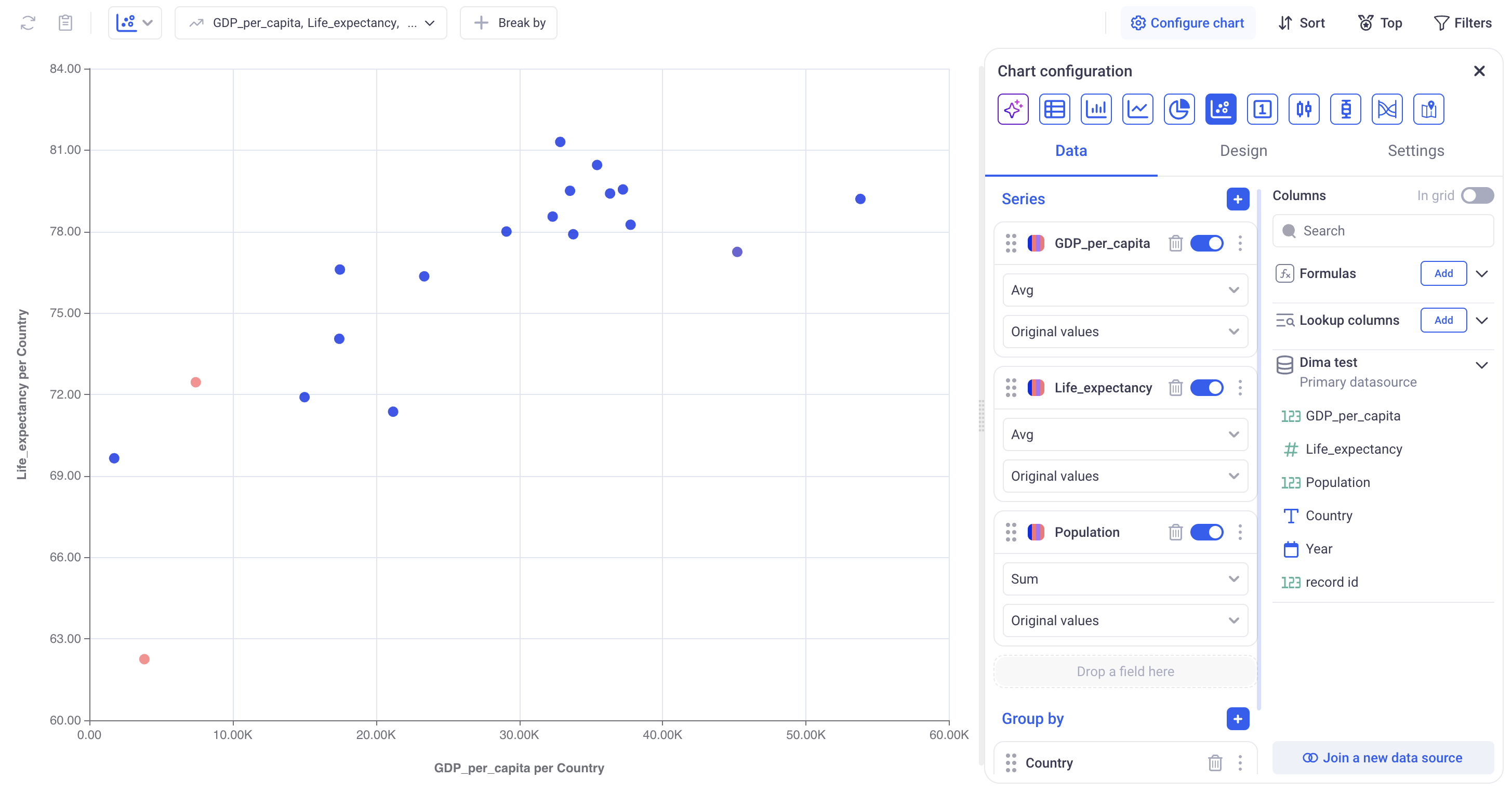Select the table grid chart icon
This screenshot has width=1512, height=792.
[x=1054, y=109]
